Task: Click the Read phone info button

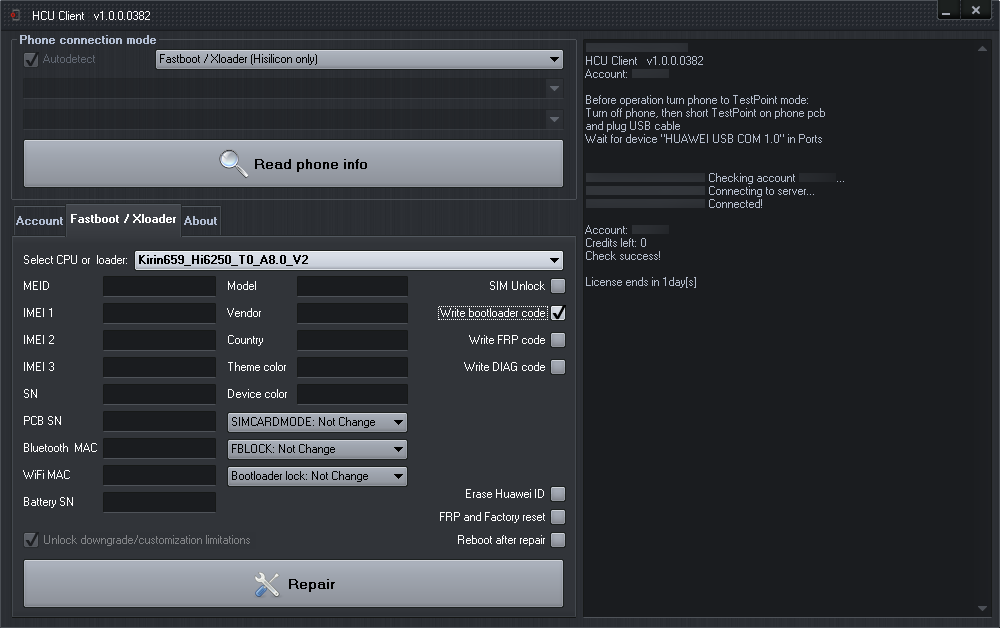Action: pyautogui.click(x=293, y=164)
